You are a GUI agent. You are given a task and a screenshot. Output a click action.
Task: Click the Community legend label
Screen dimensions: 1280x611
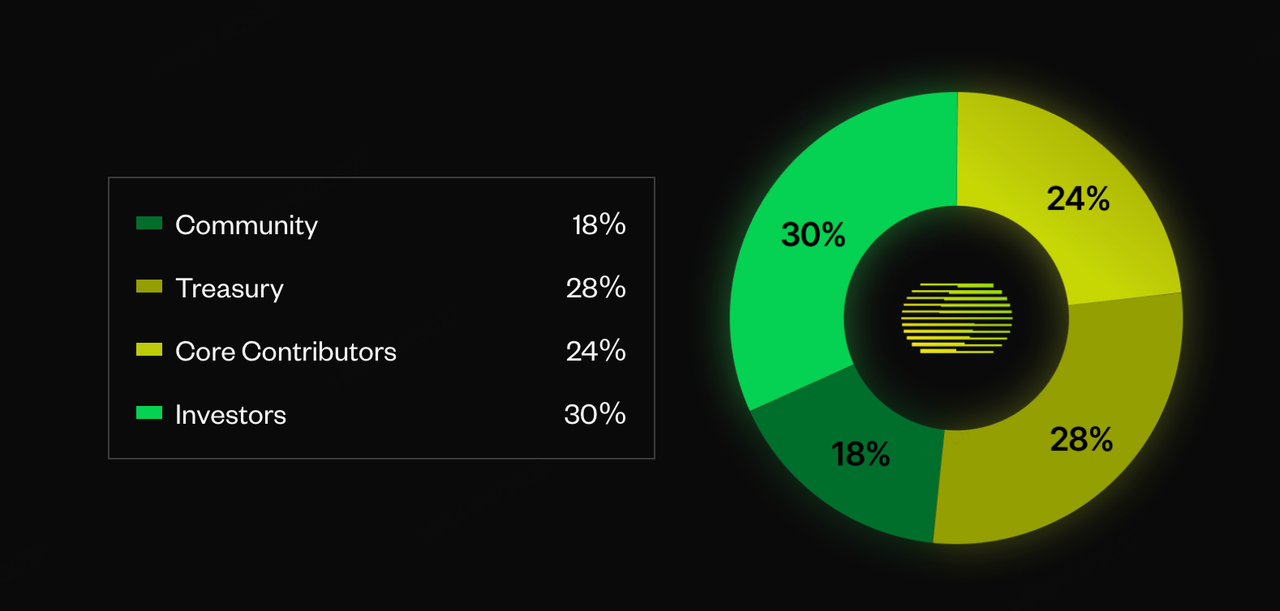coord(246,225)
